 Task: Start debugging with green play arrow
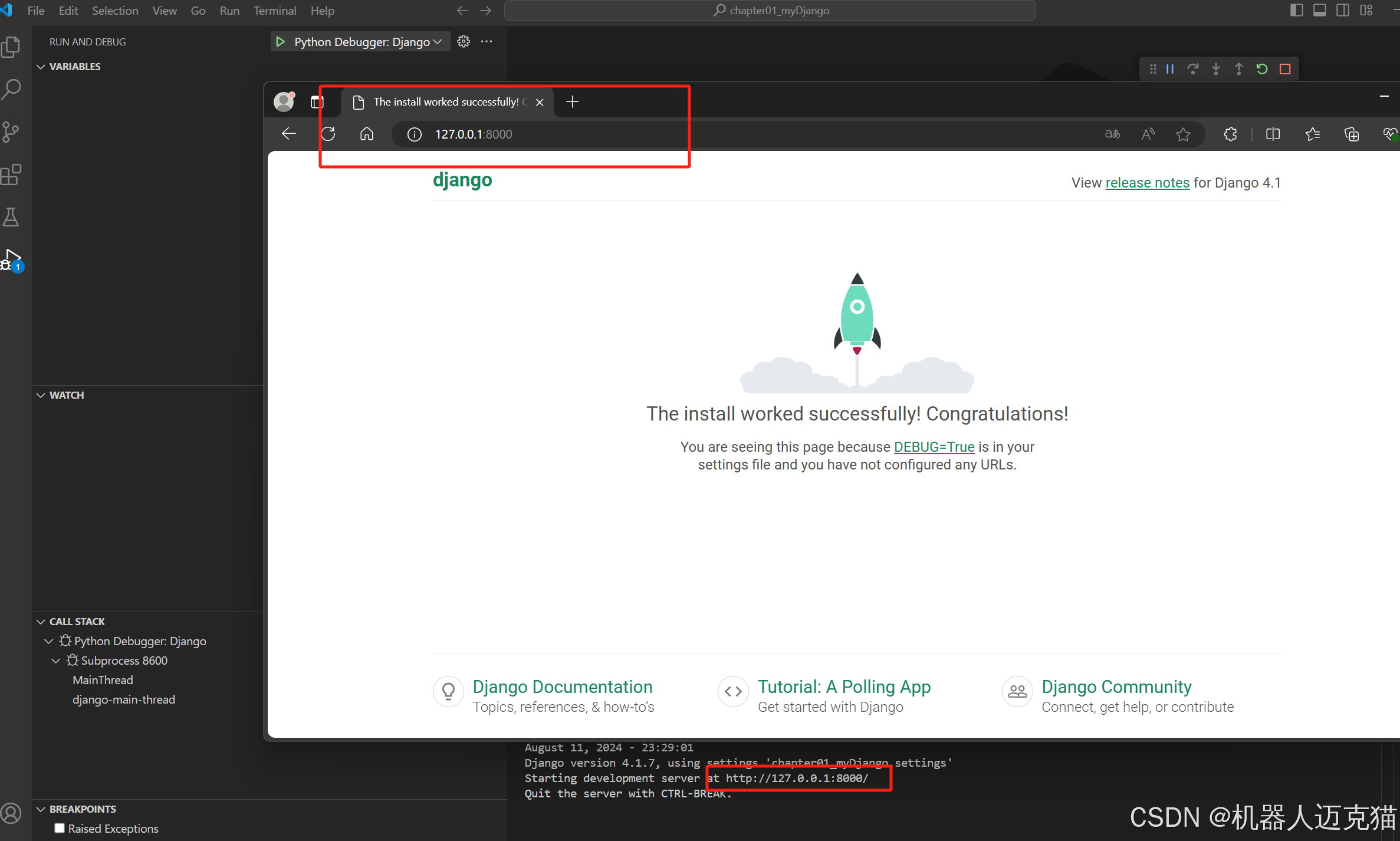[x=281, y=42]
